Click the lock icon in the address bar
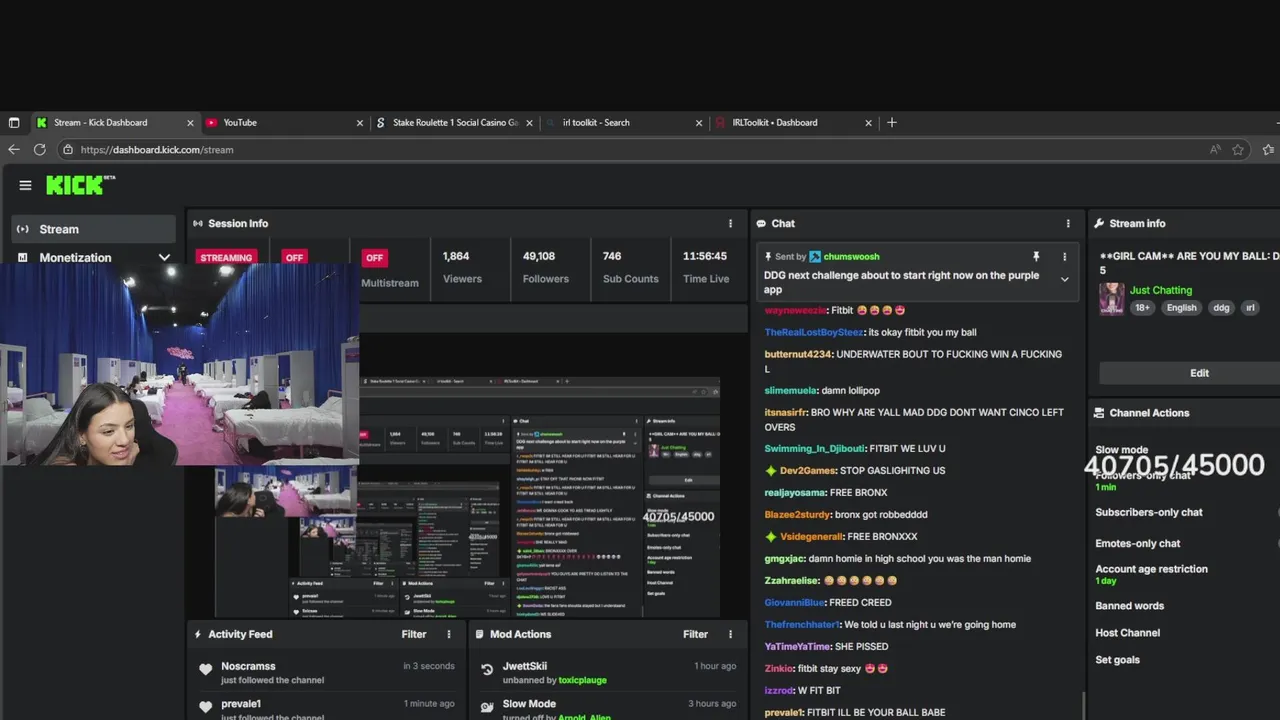 coord(68,150)
